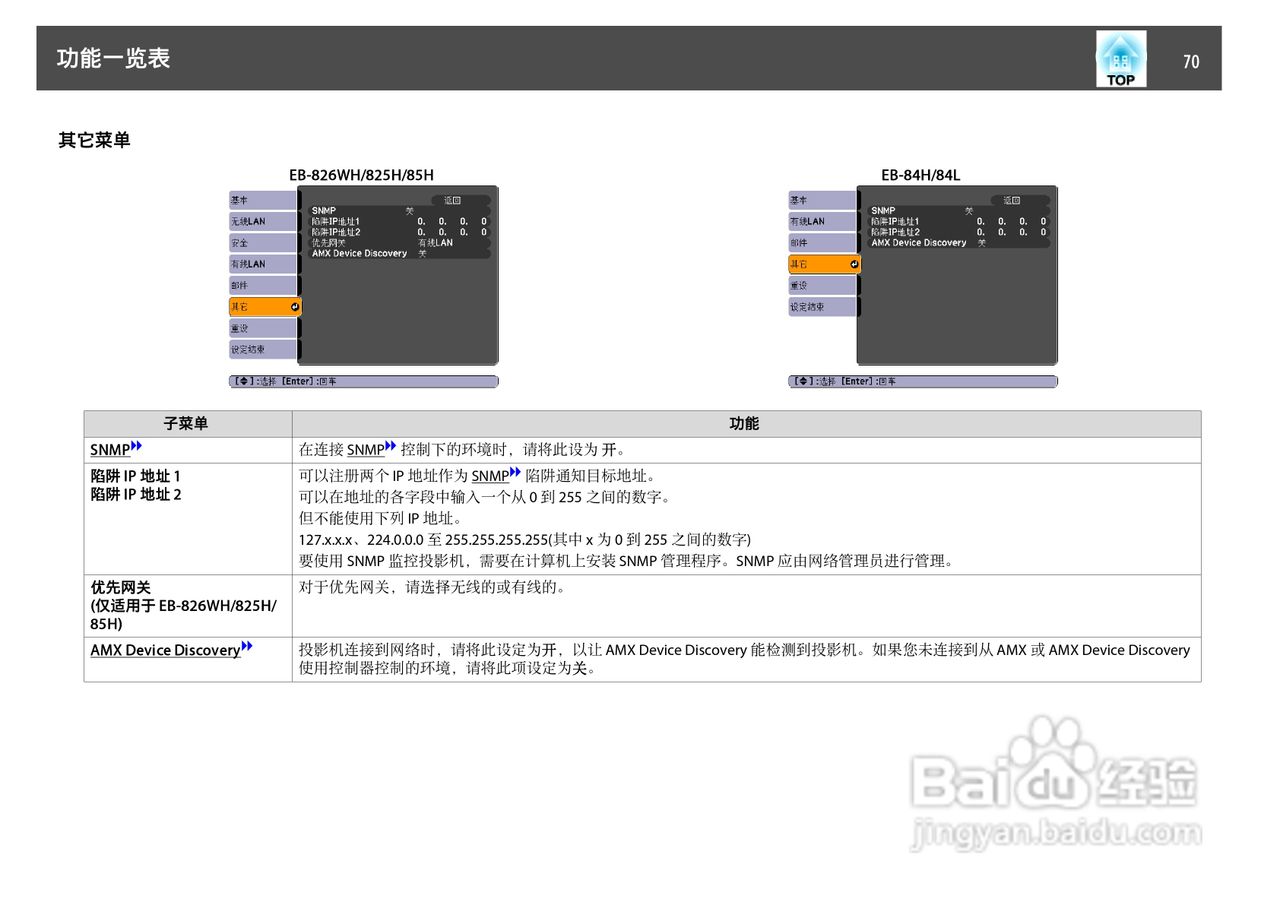Screen dimensions: 1280x905
Task: Select AMX Device Discovery row in EB-826WH menu
Action: [400, 254]
